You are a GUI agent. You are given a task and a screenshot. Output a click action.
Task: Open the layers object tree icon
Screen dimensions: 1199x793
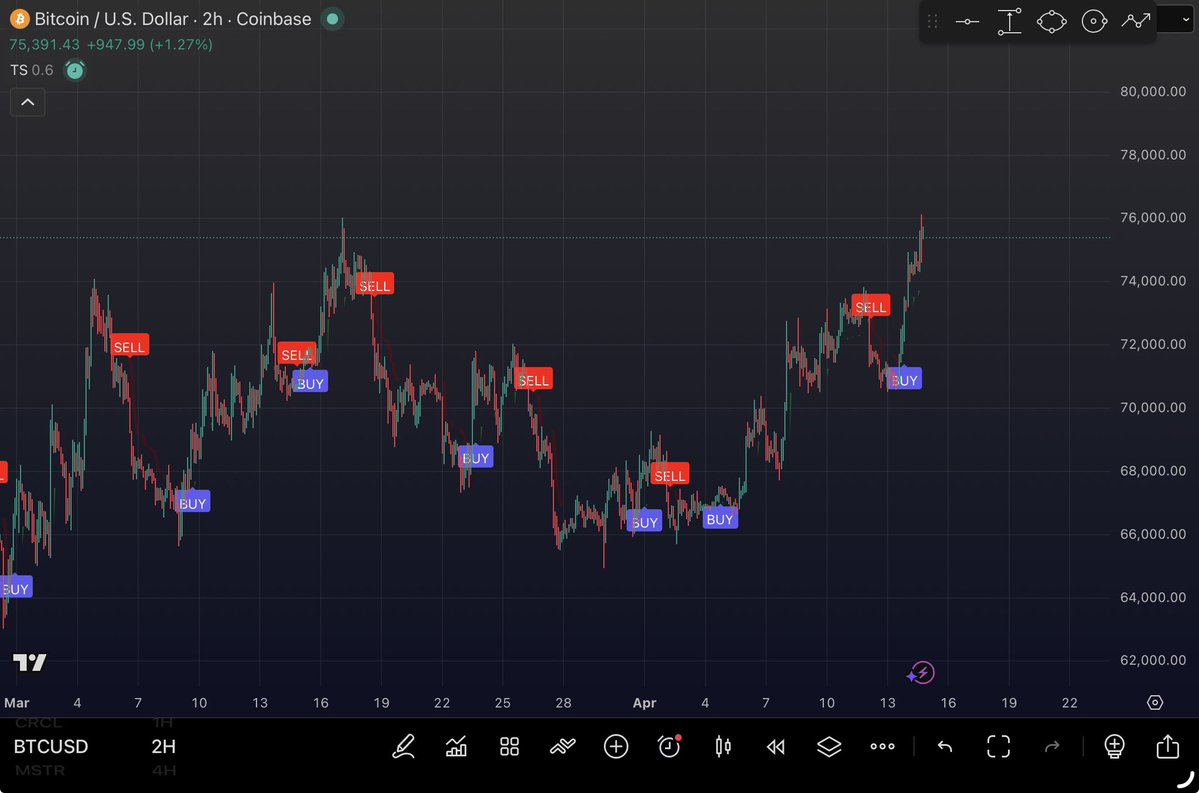click(829, 746)
